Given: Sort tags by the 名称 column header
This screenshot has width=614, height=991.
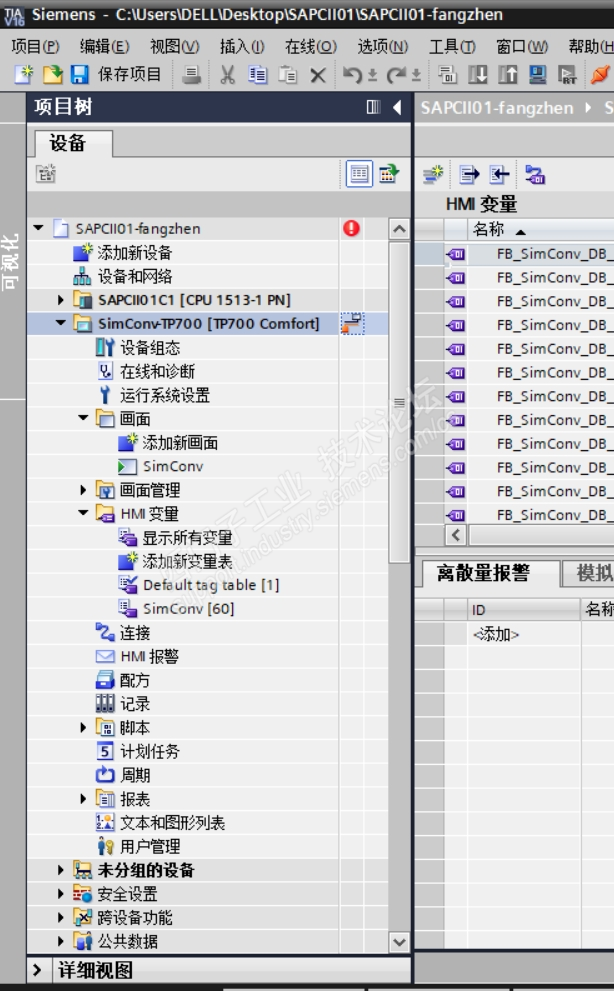Looking at the screenshot, I should [x=488, y=229].
